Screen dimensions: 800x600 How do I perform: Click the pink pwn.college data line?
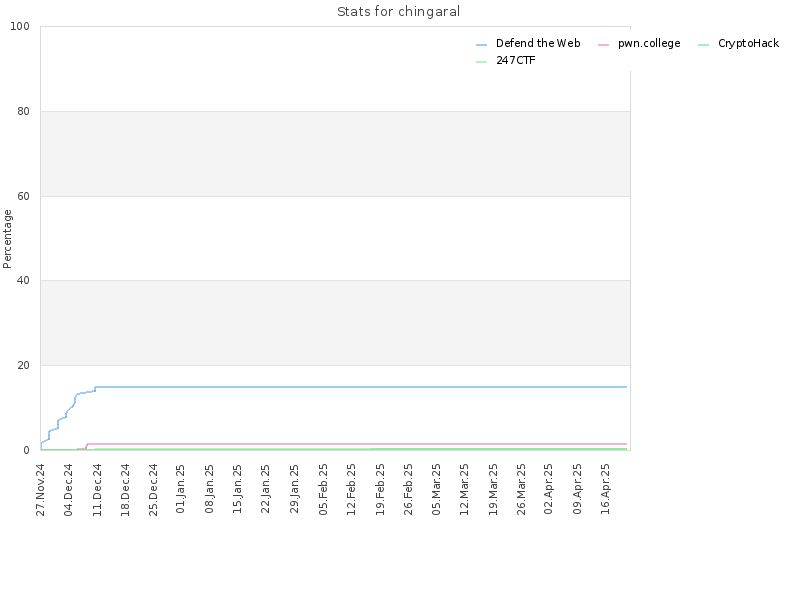[x=357, y=444]
